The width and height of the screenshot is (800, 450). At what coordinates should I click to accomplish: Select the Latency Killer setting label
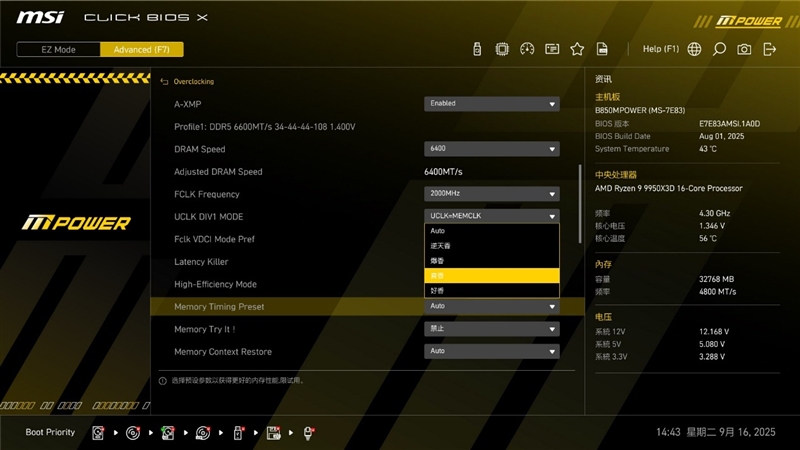point(201,262)
